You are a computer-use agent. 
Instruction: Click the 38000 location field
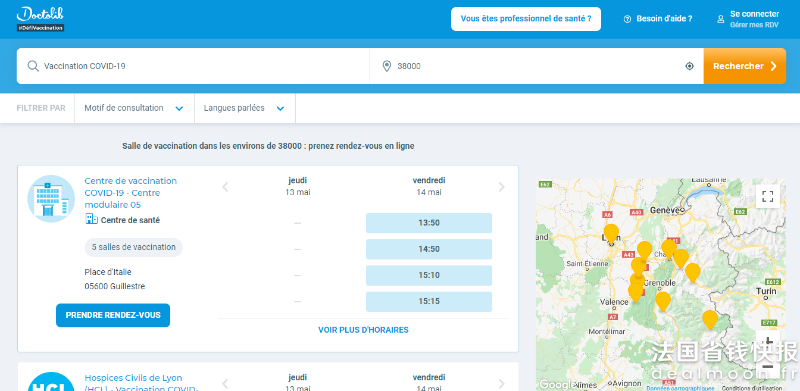(x=536, y=66)
